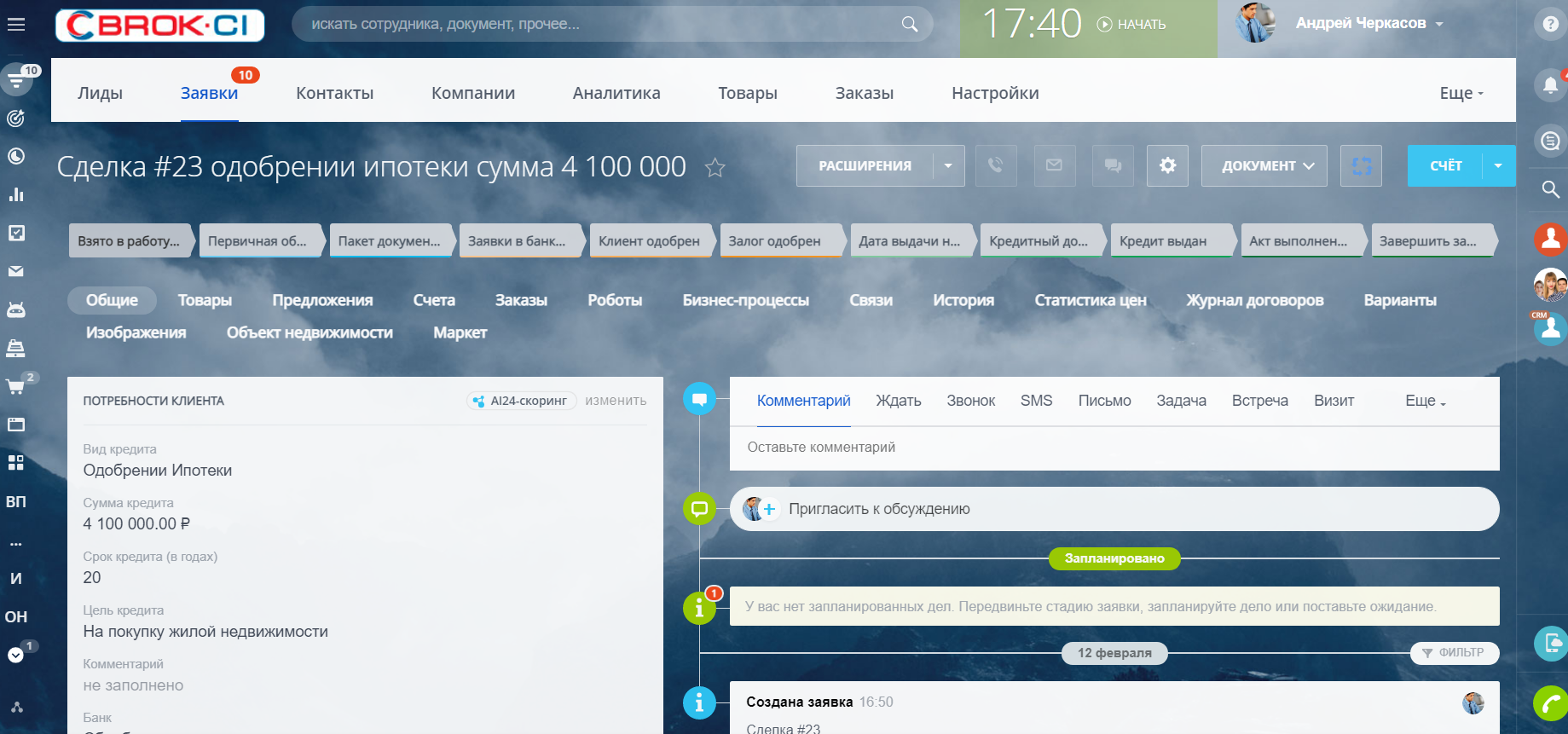Viewport: 1568px width, 734px height.
Task: Expand the Еще menu in top navigation
Action: click(1461, 93)
